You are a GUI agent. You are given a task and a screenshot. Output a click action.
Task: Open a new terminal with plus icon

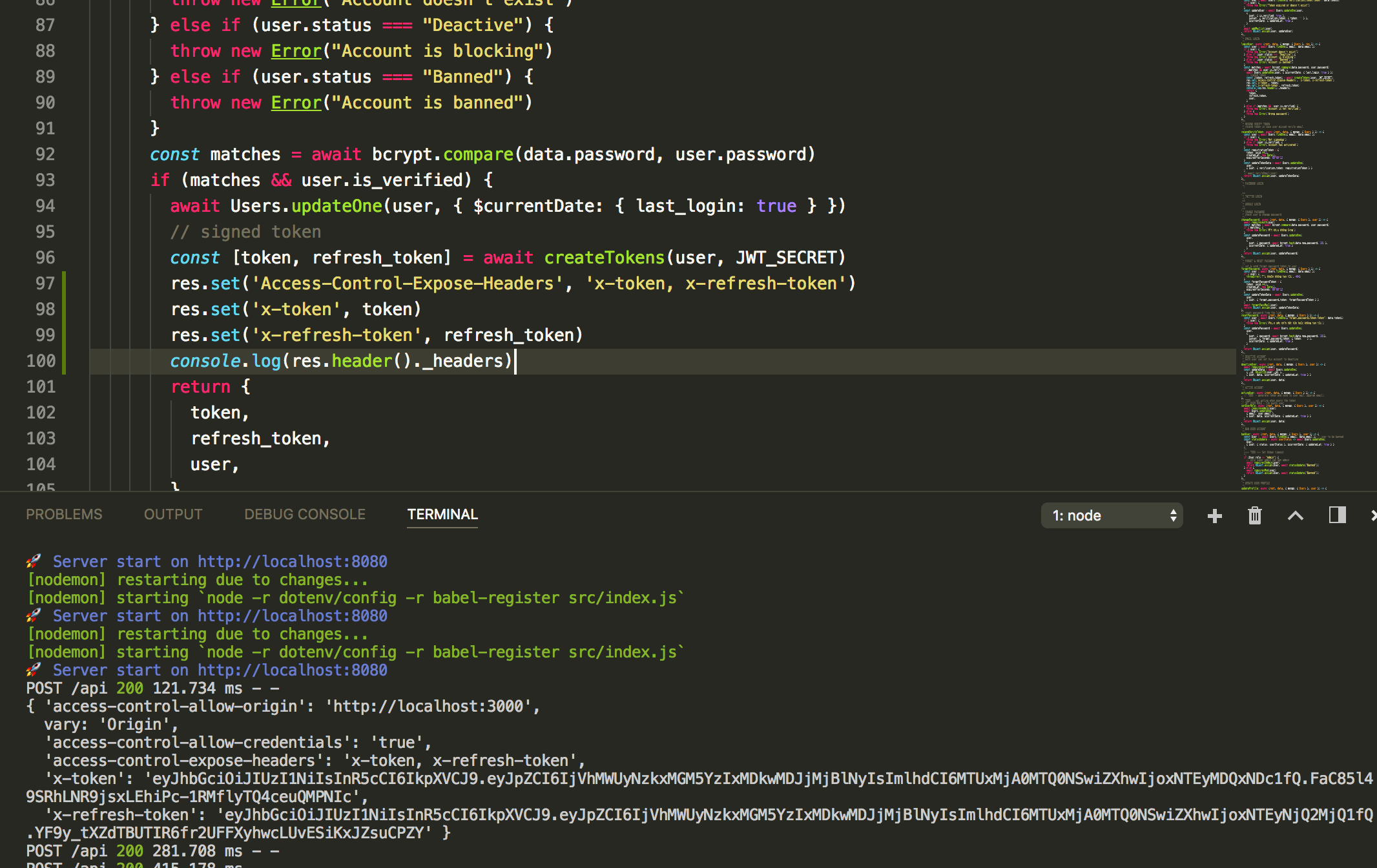click(x=1214, y=515)
